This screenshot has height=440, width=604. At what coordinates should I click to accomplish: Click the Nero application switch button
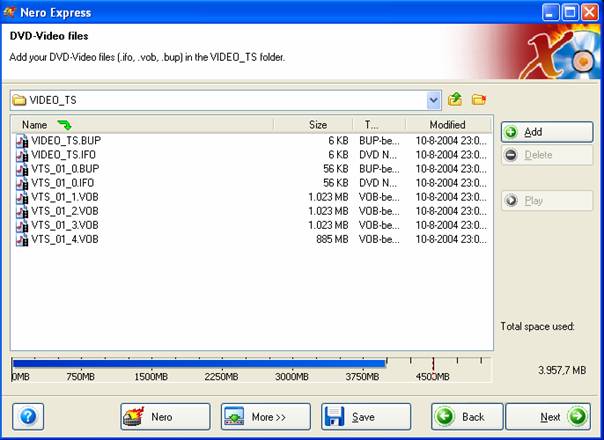[x=165, y=416]
